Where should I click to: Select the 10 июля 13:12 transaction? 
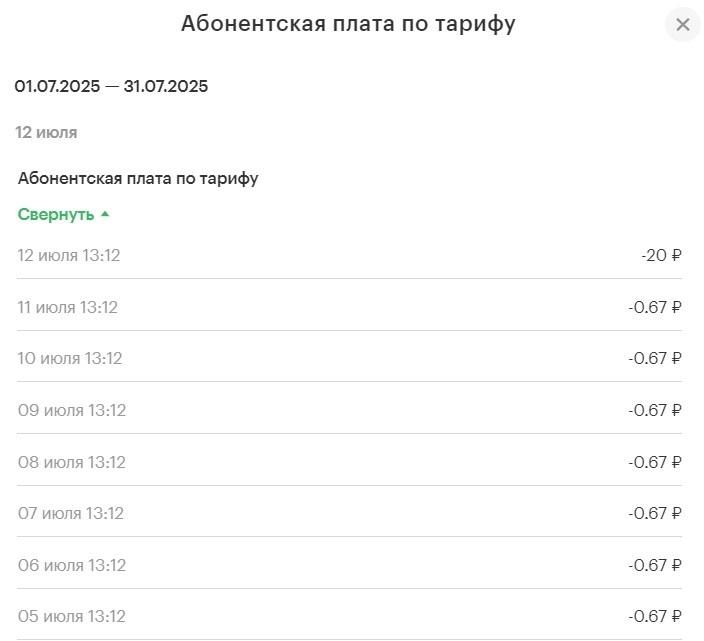pyautogui.click(x=70, y=358)
